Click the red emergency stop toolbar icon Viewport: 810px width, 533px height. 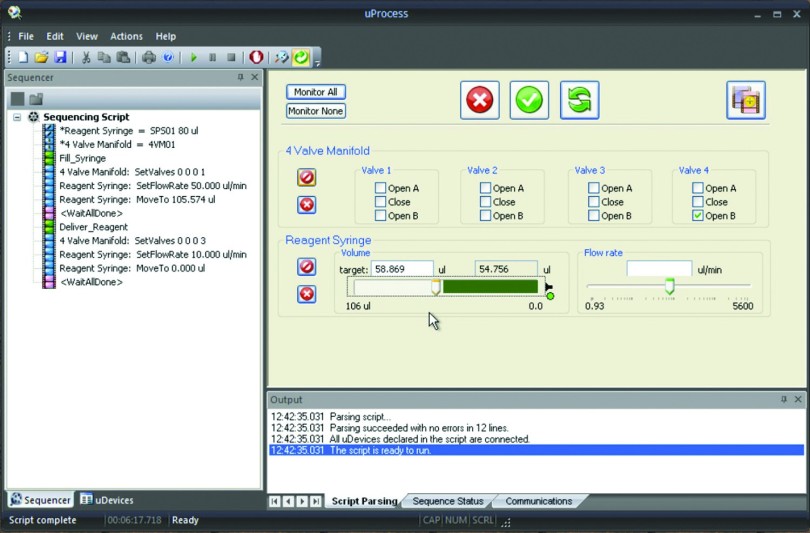click(256, 57)
